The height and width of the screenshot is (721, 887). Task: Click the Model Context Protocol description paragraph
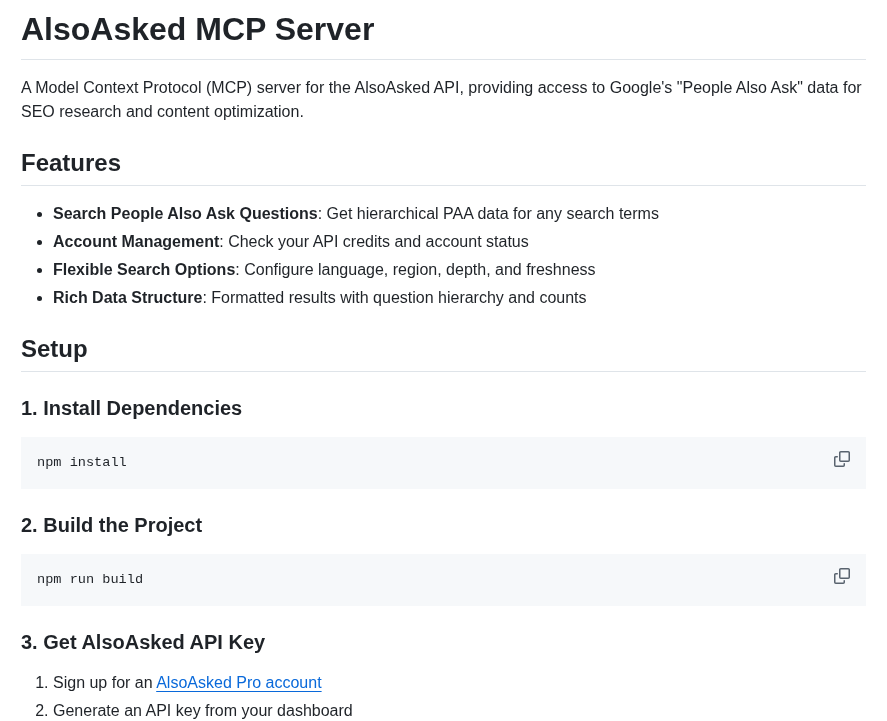click(441, 100)
